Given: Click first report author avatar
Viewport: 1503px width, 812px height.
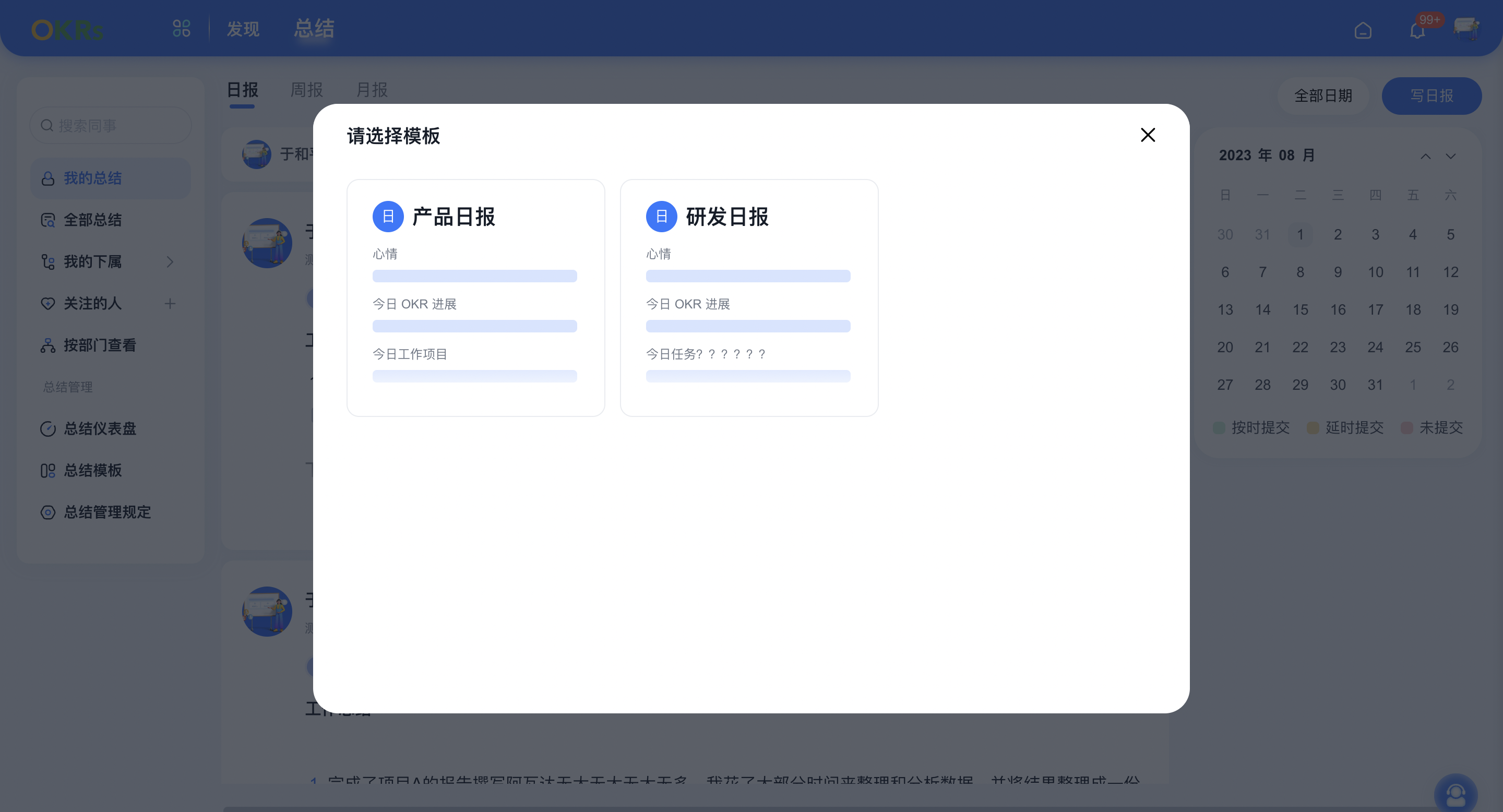Looking at the screenshot, I should click(267, 243).
